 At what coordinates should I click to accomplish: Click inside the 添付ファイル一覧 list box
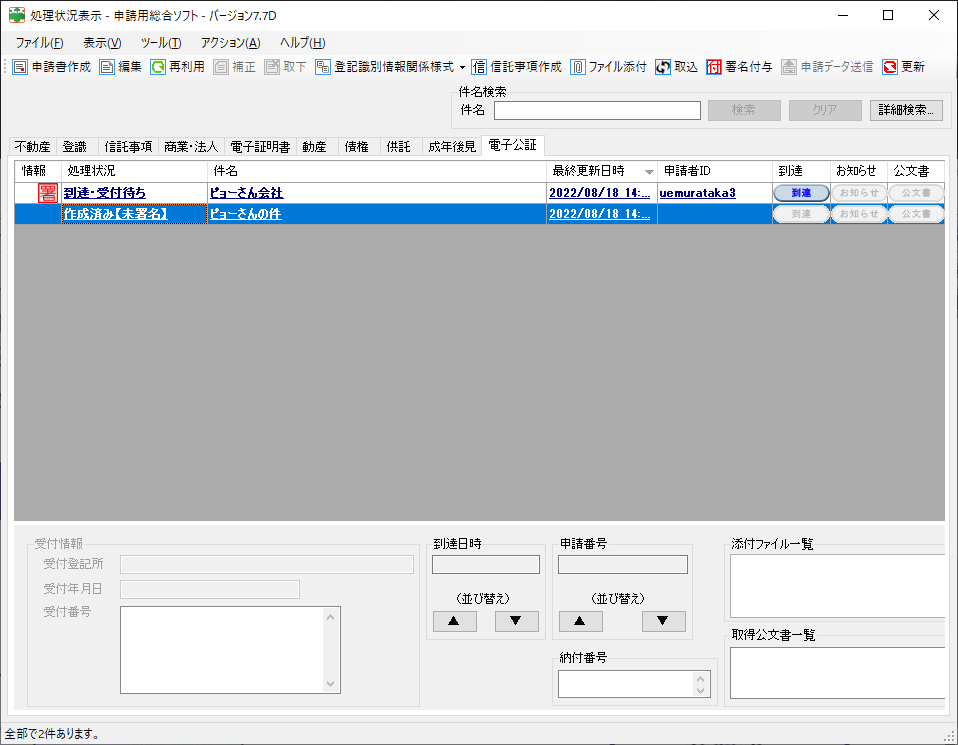point(837,586)
